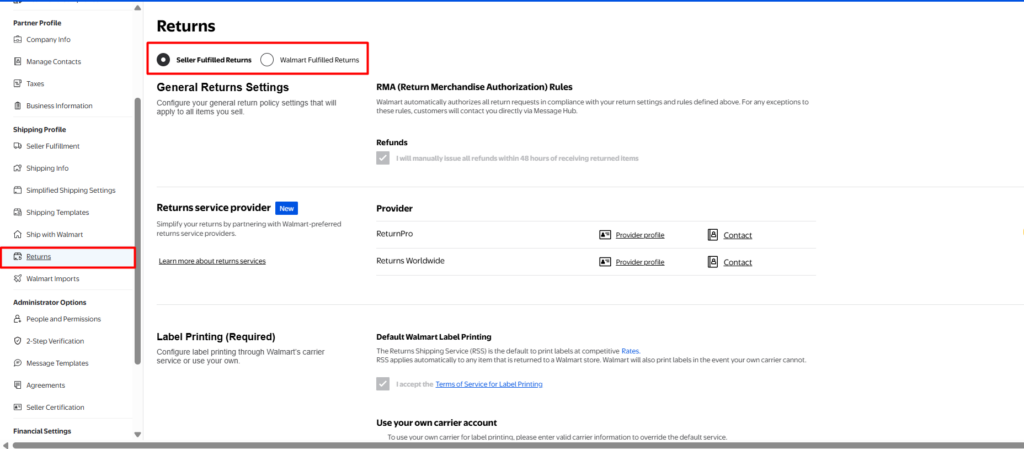Click the Taxes icon in sidebar
The width and height of the screenshot is (1024, 449).
(x=18, y=84)
